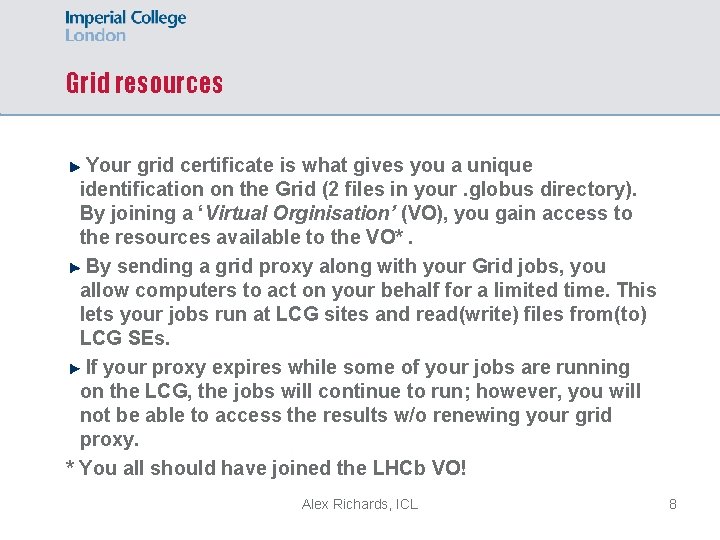Click the Imperial College London logo

pos(125,26)
